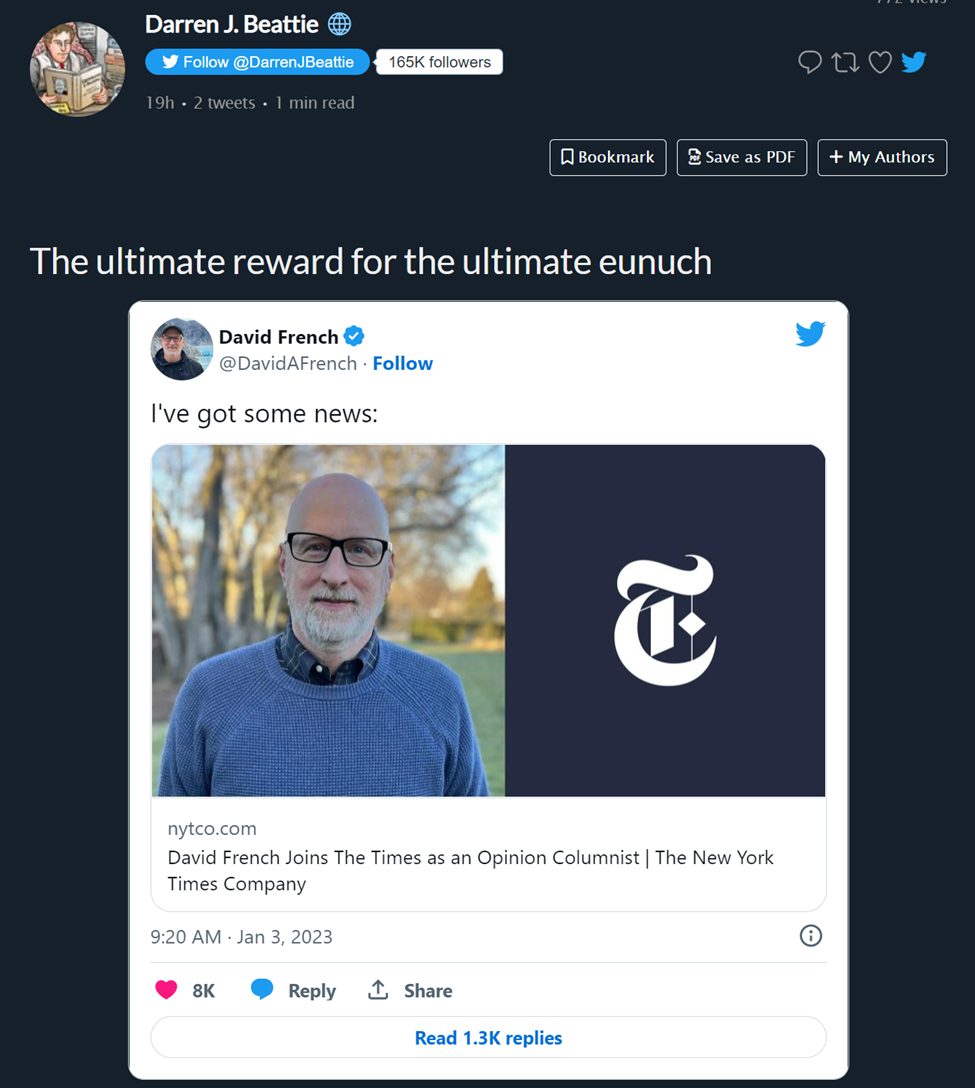Click the heart like icon in header
This screenshot has width=975, height=1088.
[x=880, y=63]
